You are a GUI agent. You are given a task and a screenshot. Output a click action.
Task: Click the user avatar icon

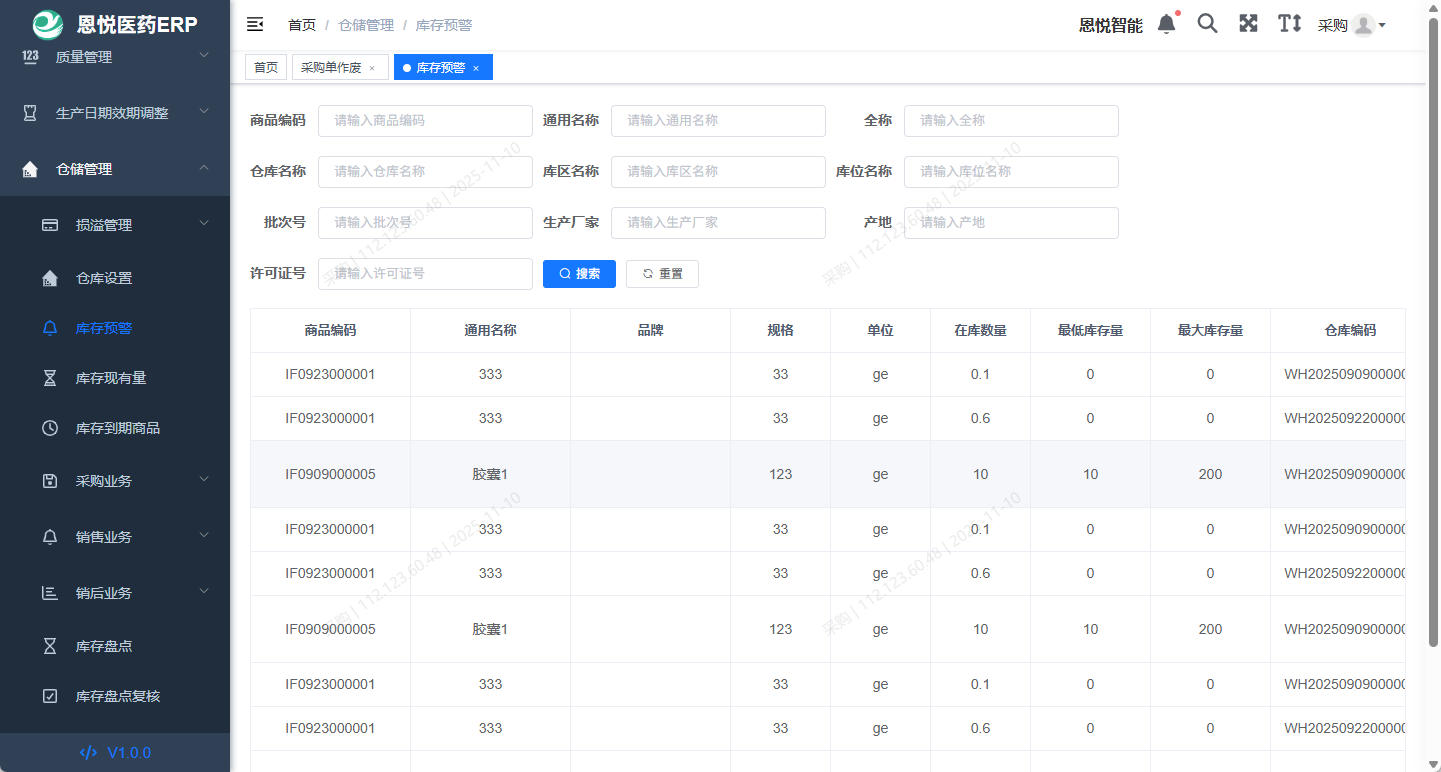tap(1363, 26)
